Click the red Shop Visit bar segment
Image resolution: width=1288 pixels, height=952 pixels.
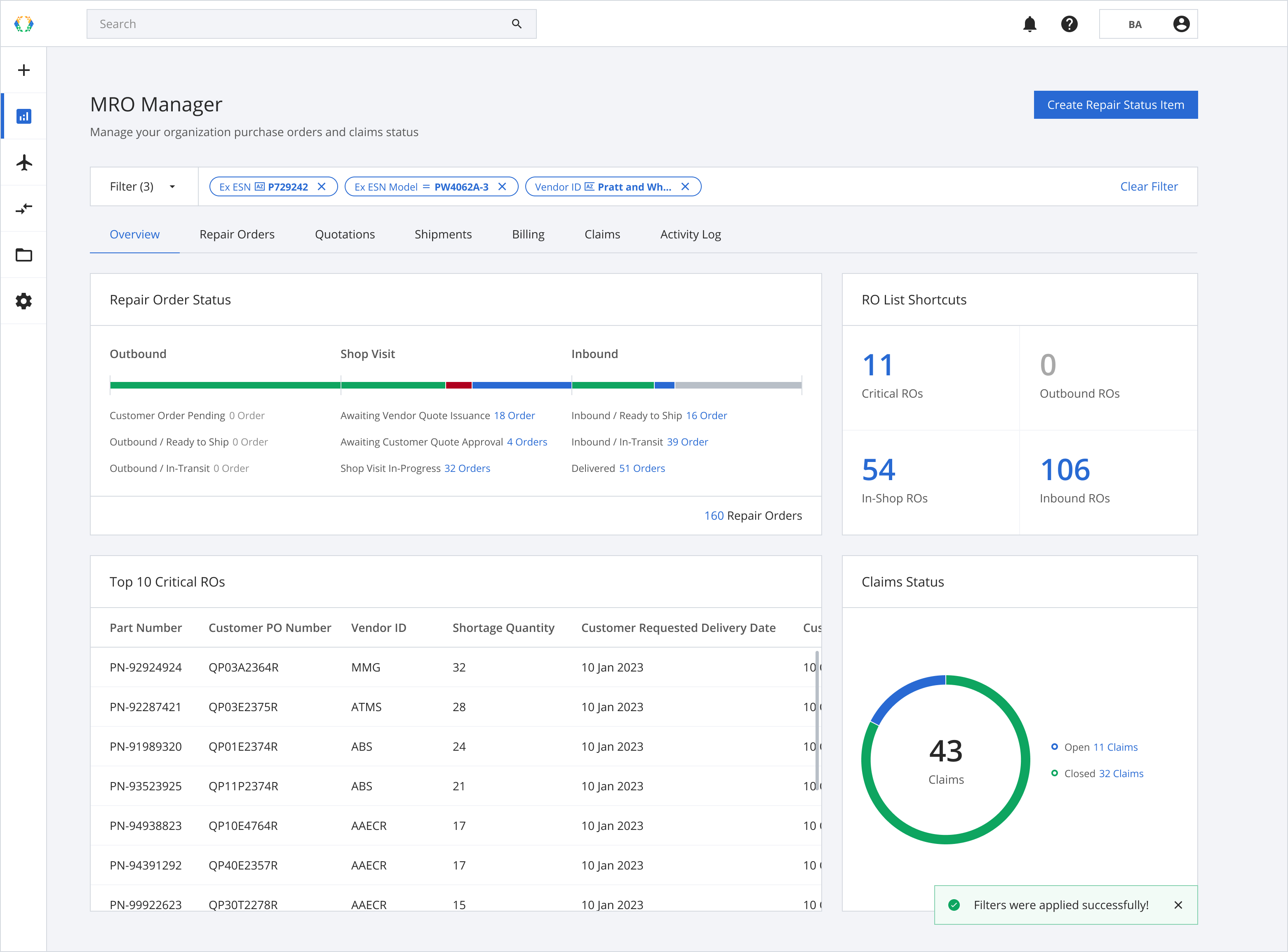click(x=458, y=385)
